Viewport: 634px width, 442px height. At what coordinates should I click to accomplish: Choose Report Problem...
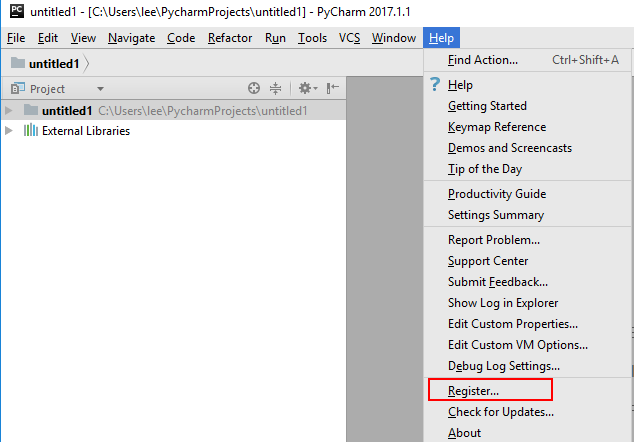[528, 240]
